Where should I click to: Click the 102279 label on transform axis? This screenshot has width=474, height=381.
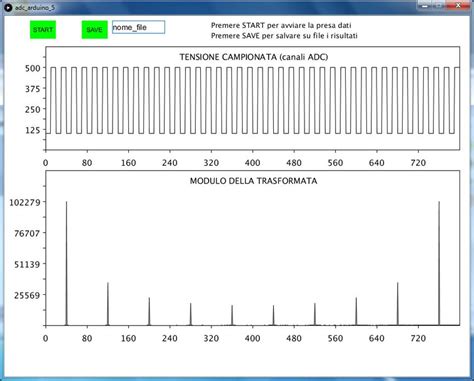[x=25, y=202]
